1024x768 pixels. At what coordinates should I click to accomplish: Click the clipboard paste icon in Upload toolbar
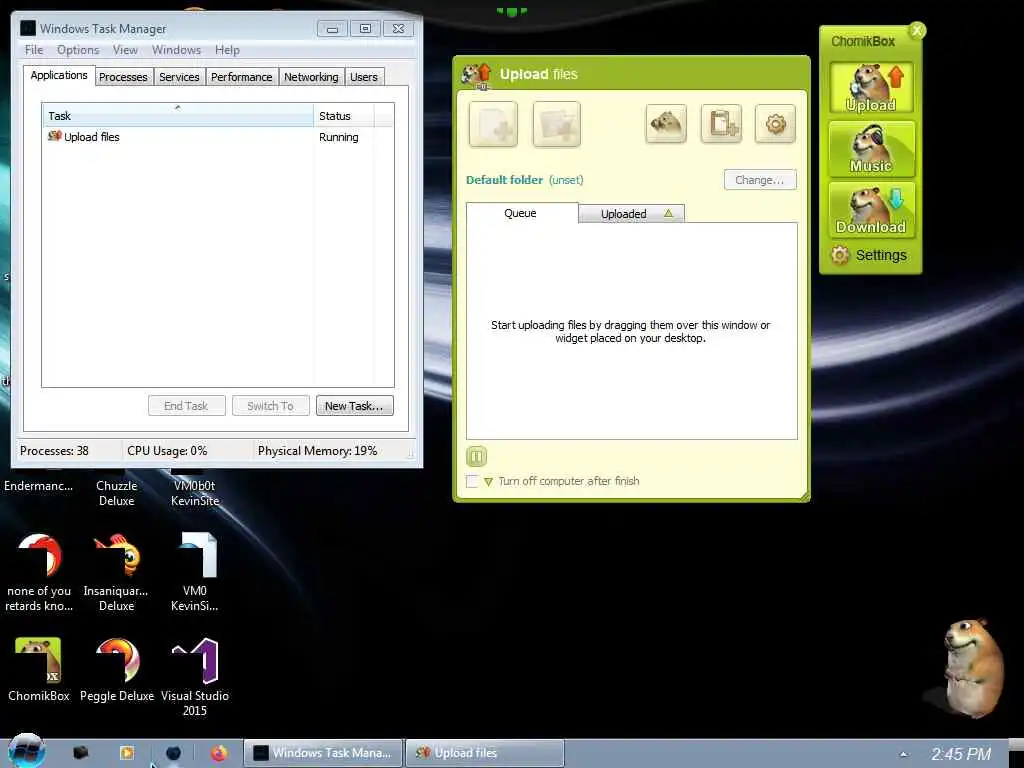pos(721,123)
